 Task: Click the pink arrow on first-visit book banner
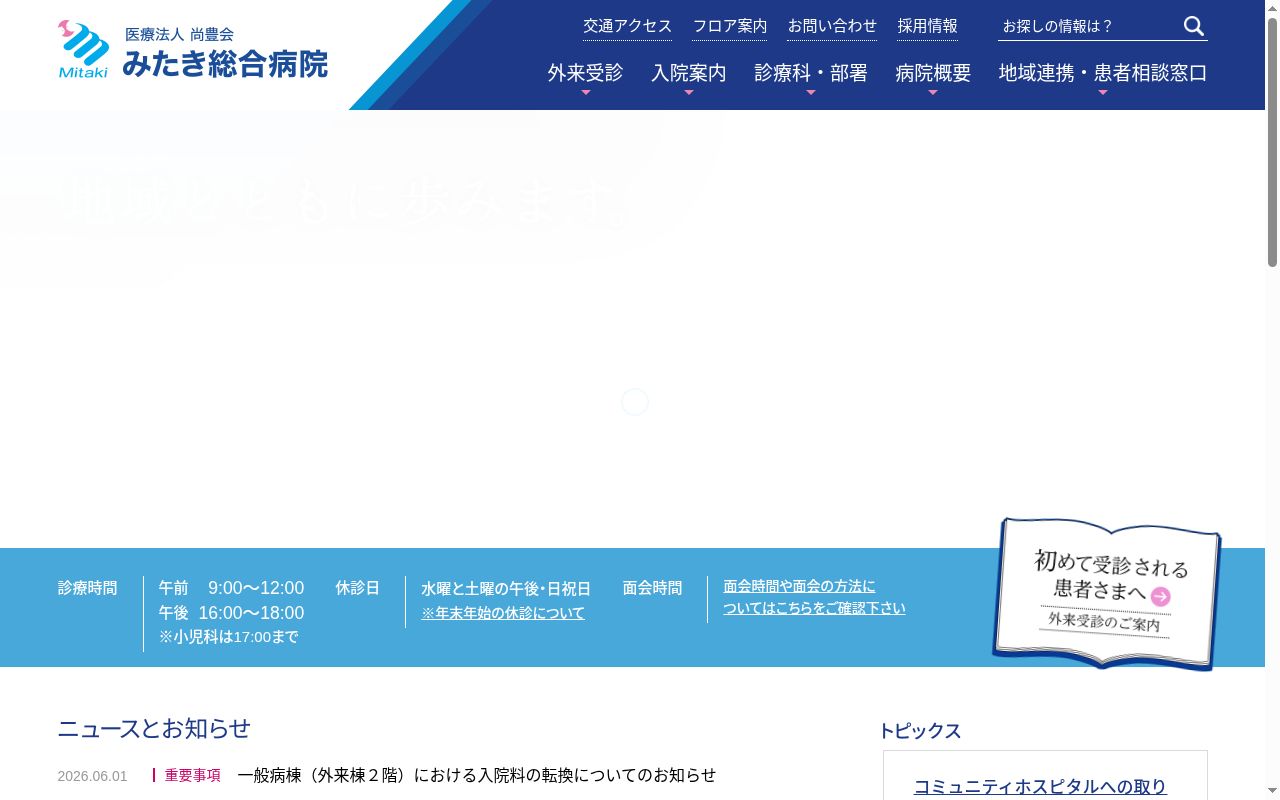[1160, 597]
